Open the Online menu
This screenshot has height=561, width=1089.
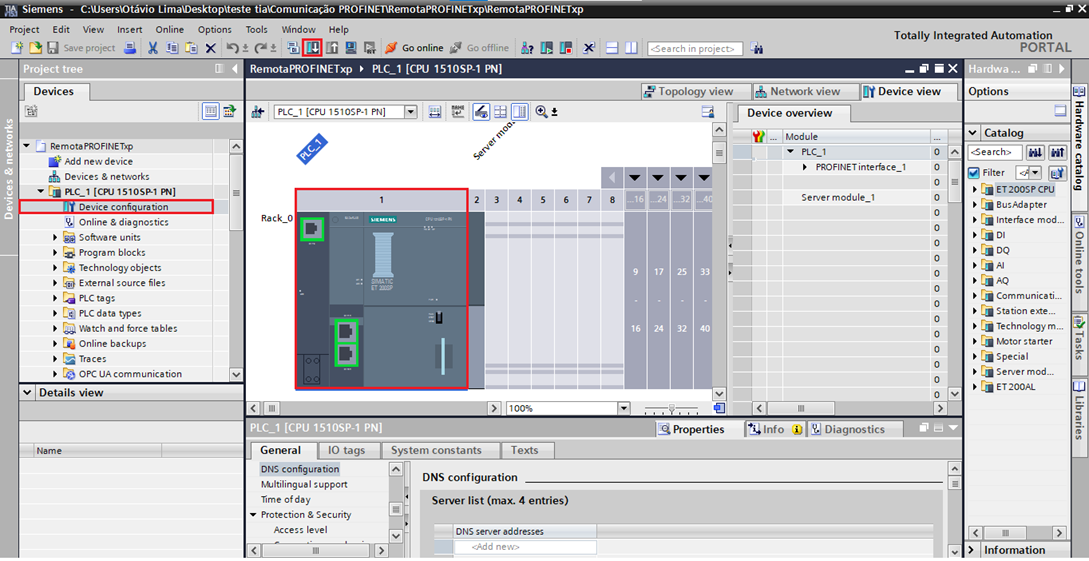point(170,30)
